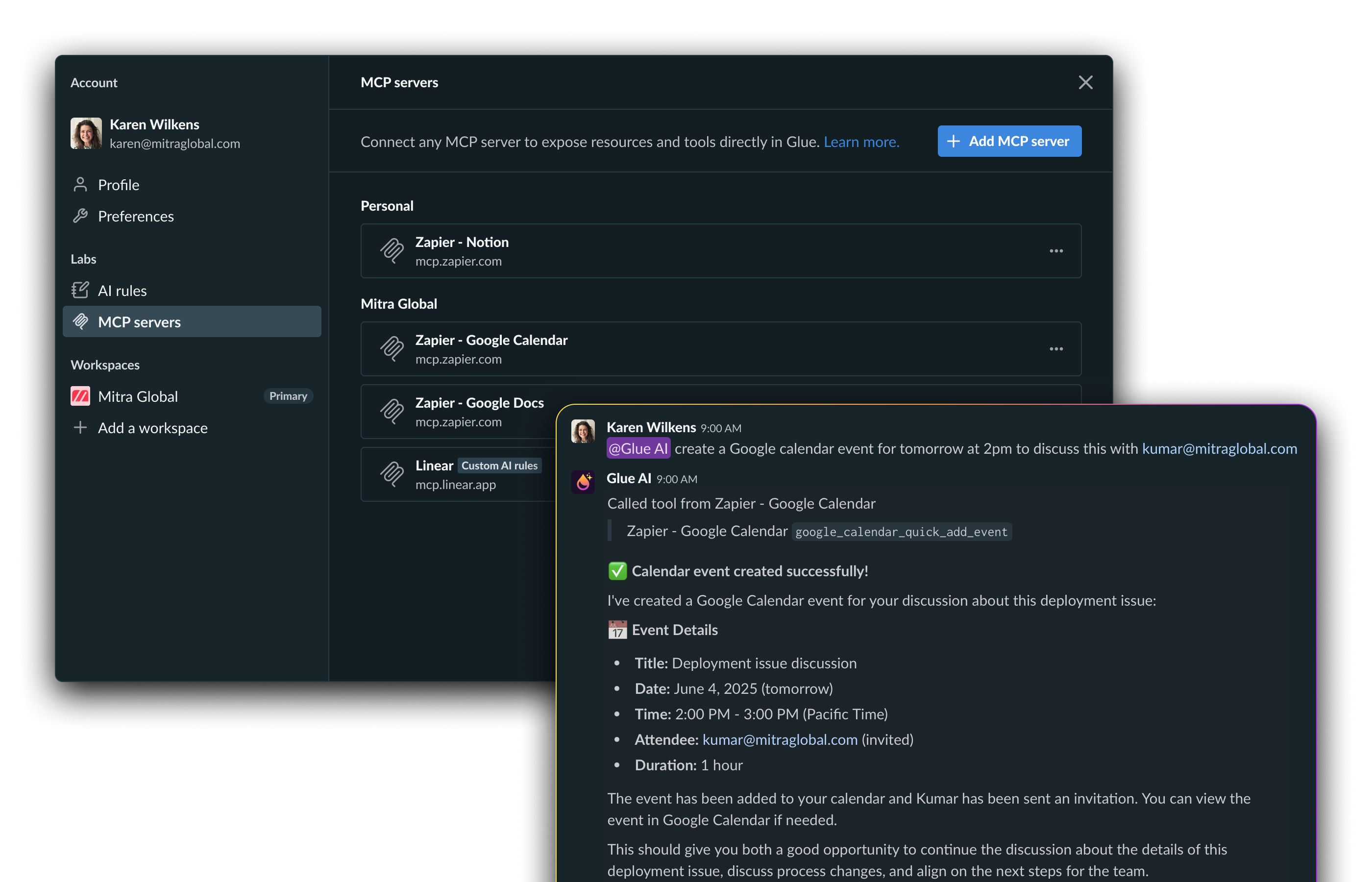This screenshot has height=882, width=1372.
Task: Click the @Glue AI mention tag
Action: coord(638,448)
